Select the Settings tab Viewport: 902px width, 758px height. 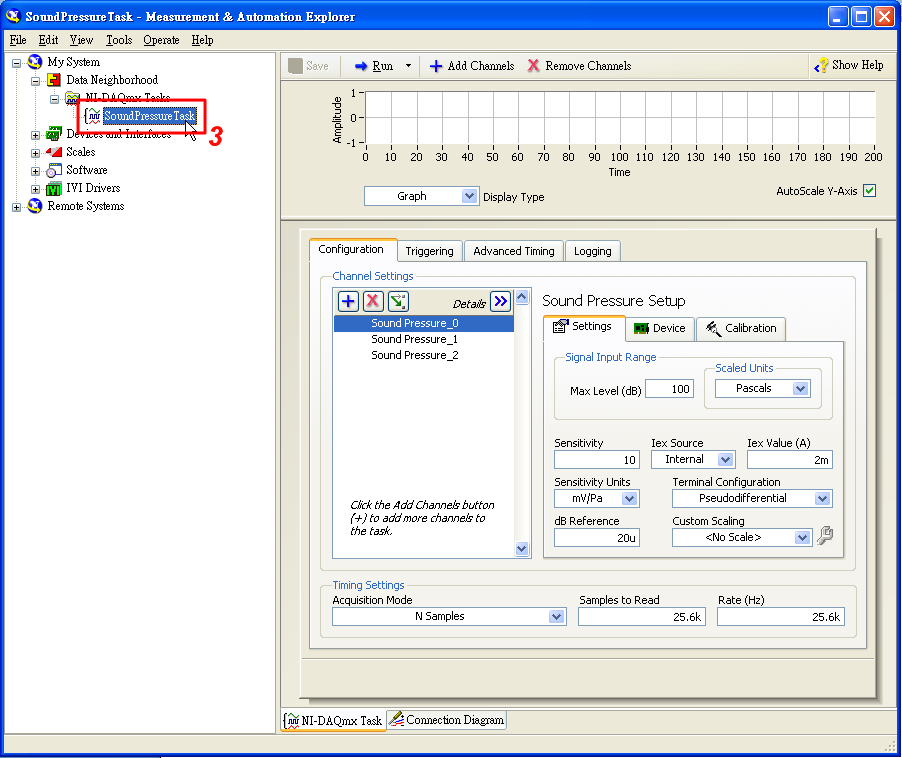(x=583, y=327)
